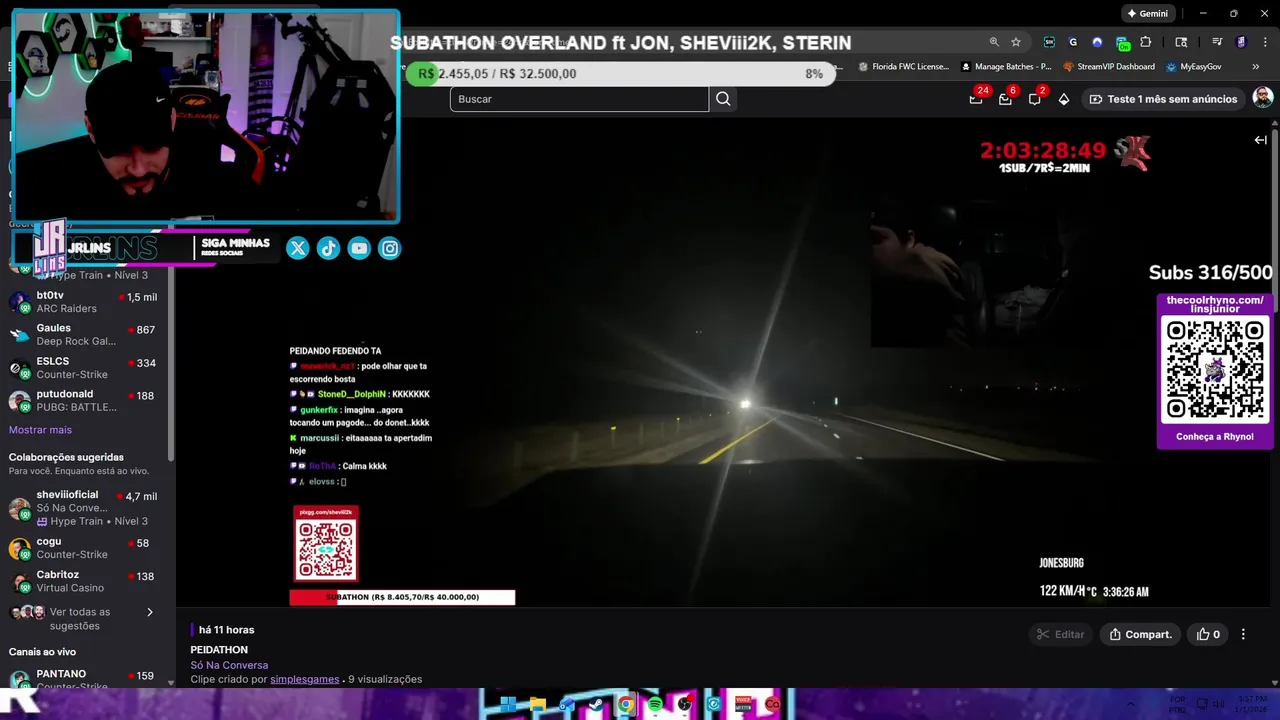The height and width of the screenshot is (720, 1280).
Task: Bookmark page with the star icon
Action: [1016, 42]
